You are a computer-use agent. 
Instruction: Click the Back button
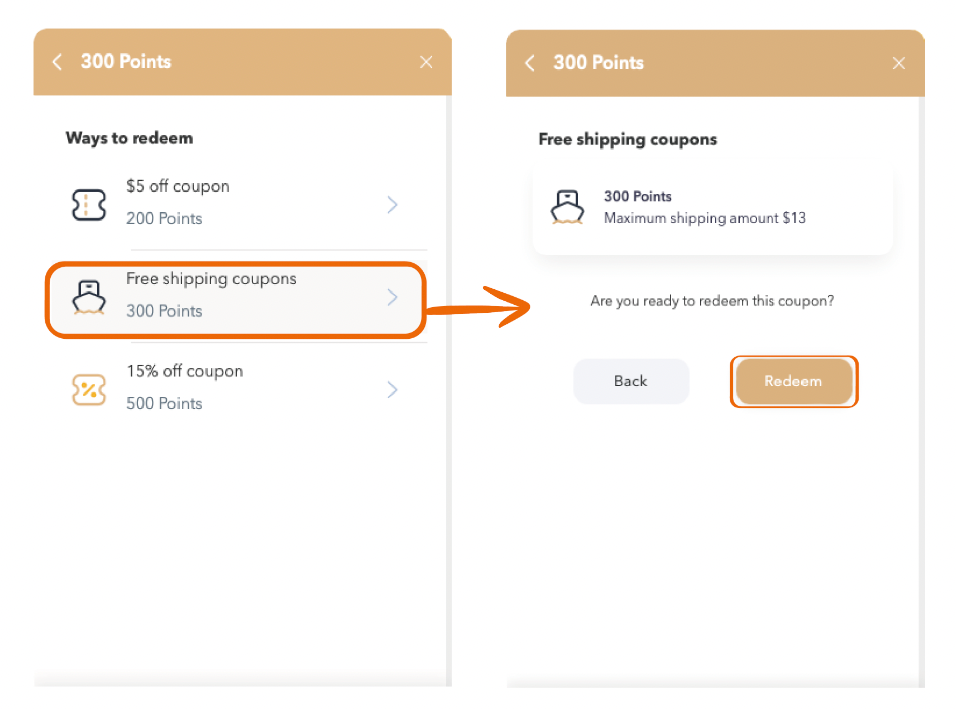coord(631,382)
